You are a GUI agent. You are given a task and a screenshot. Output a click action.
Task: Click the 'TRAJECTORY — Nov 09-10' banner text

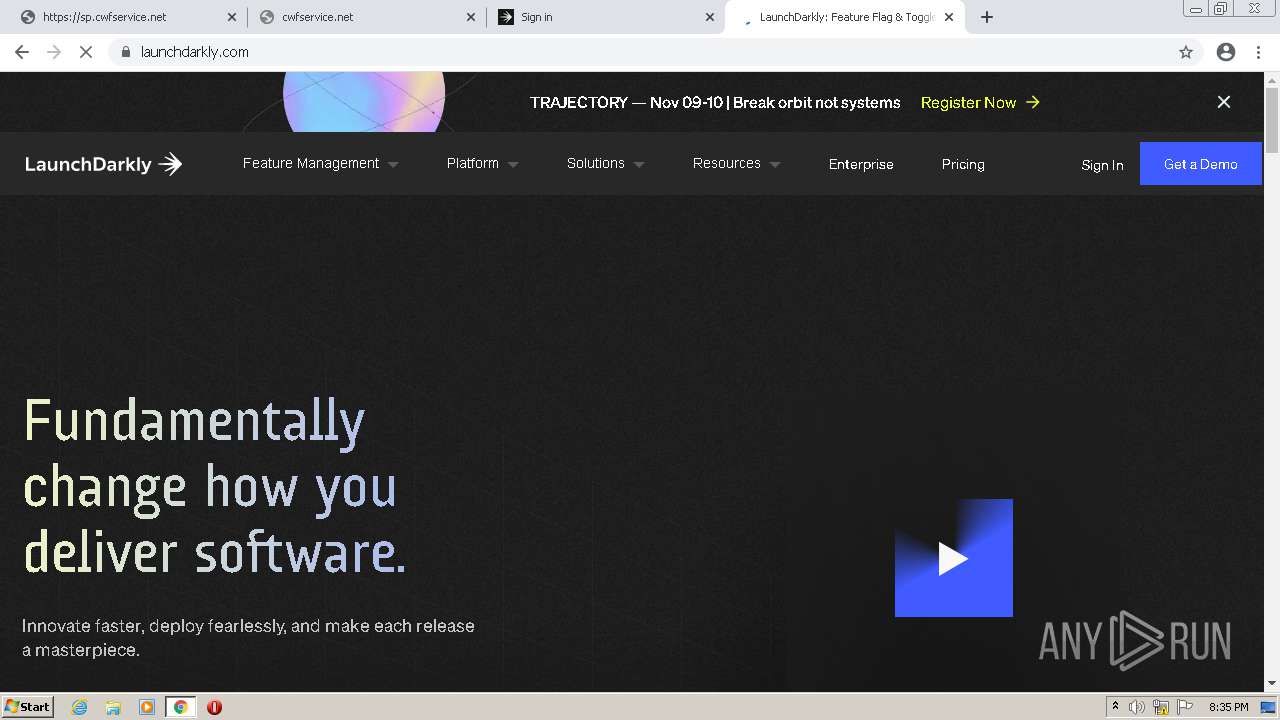coord(715,102)
